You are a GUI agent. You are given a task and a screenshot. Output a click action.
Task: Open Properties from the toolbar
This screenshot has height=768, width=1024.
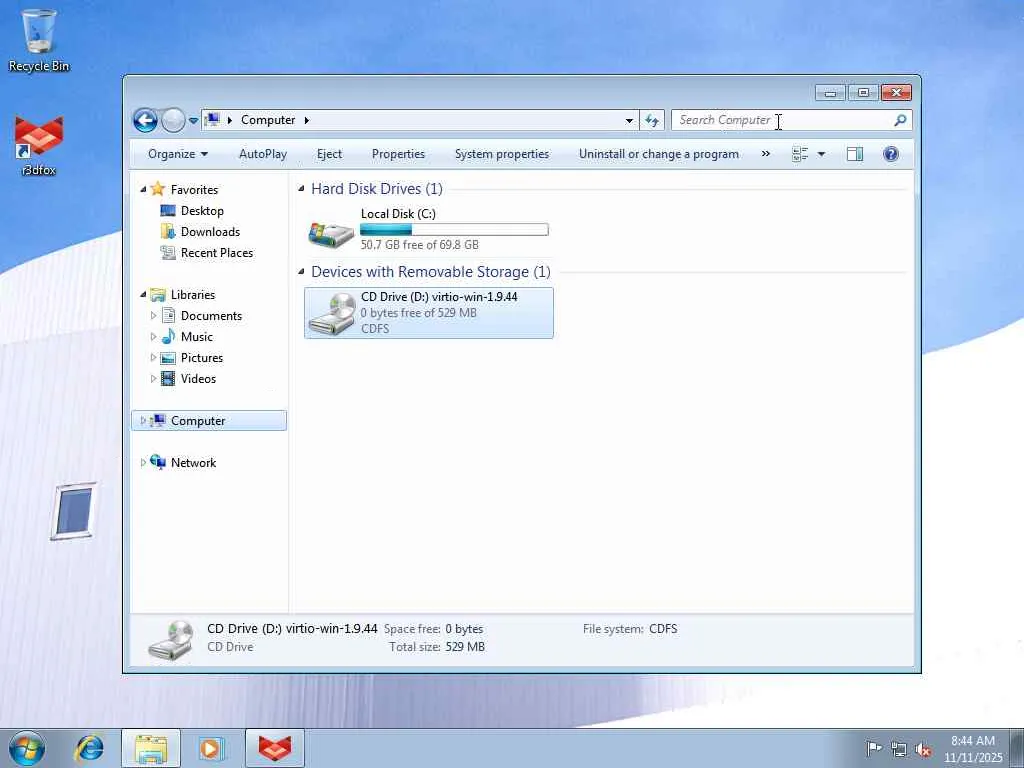point(398,154)
